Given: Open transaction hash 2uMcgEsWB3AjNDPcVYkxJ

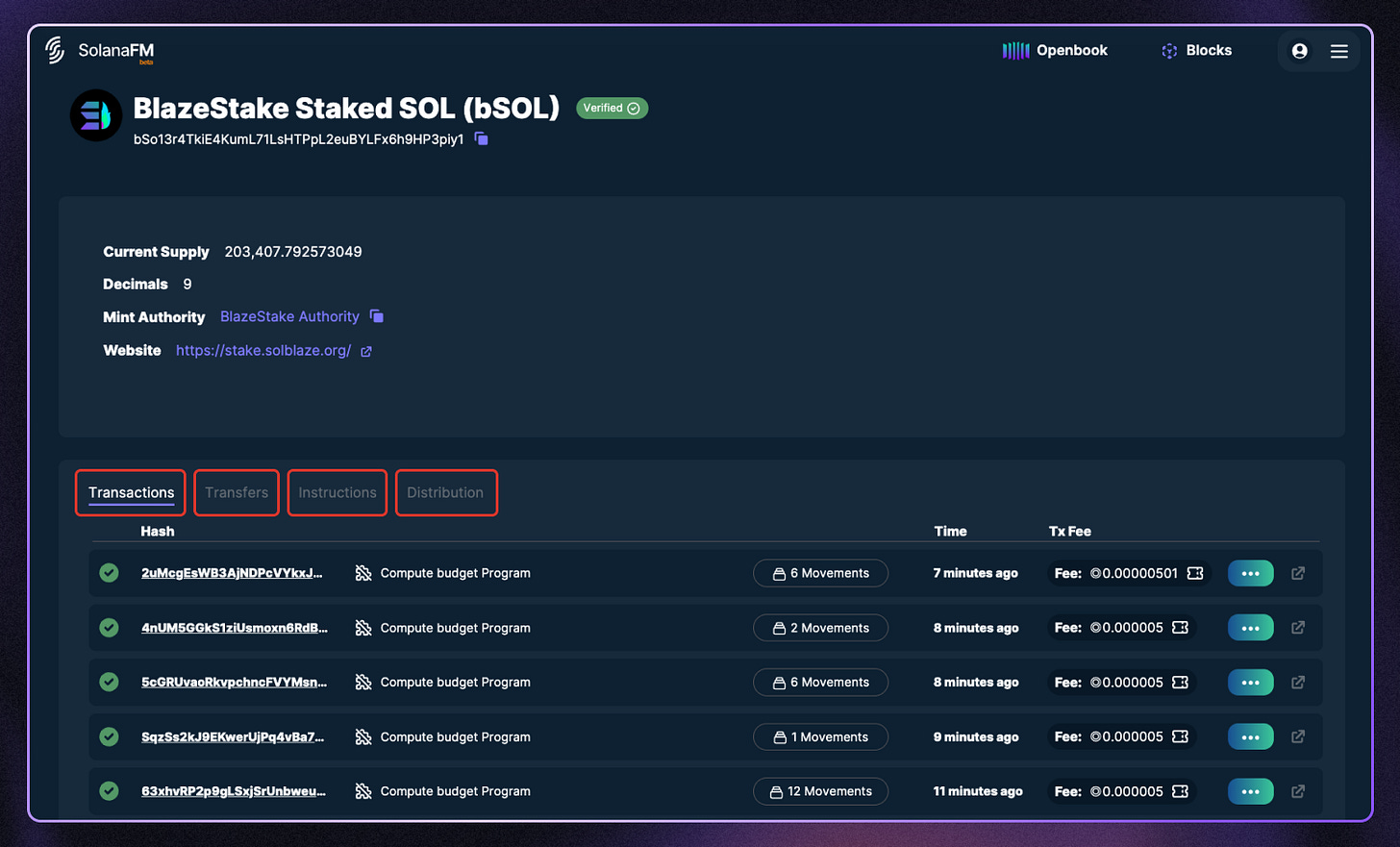Looking at the screenshot, I should point(232,573).
